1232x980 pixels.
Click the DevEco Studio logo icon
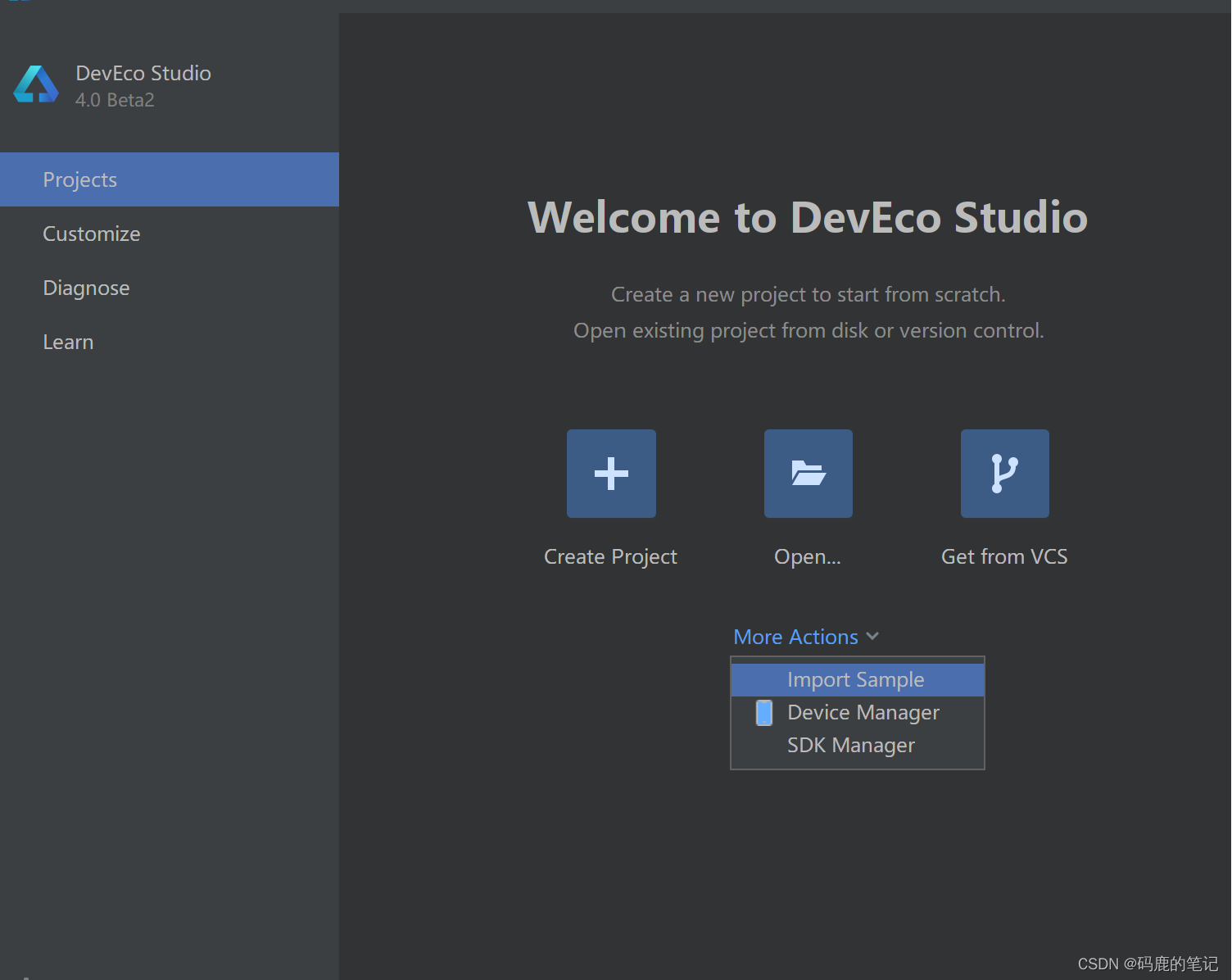coord(36,84)
